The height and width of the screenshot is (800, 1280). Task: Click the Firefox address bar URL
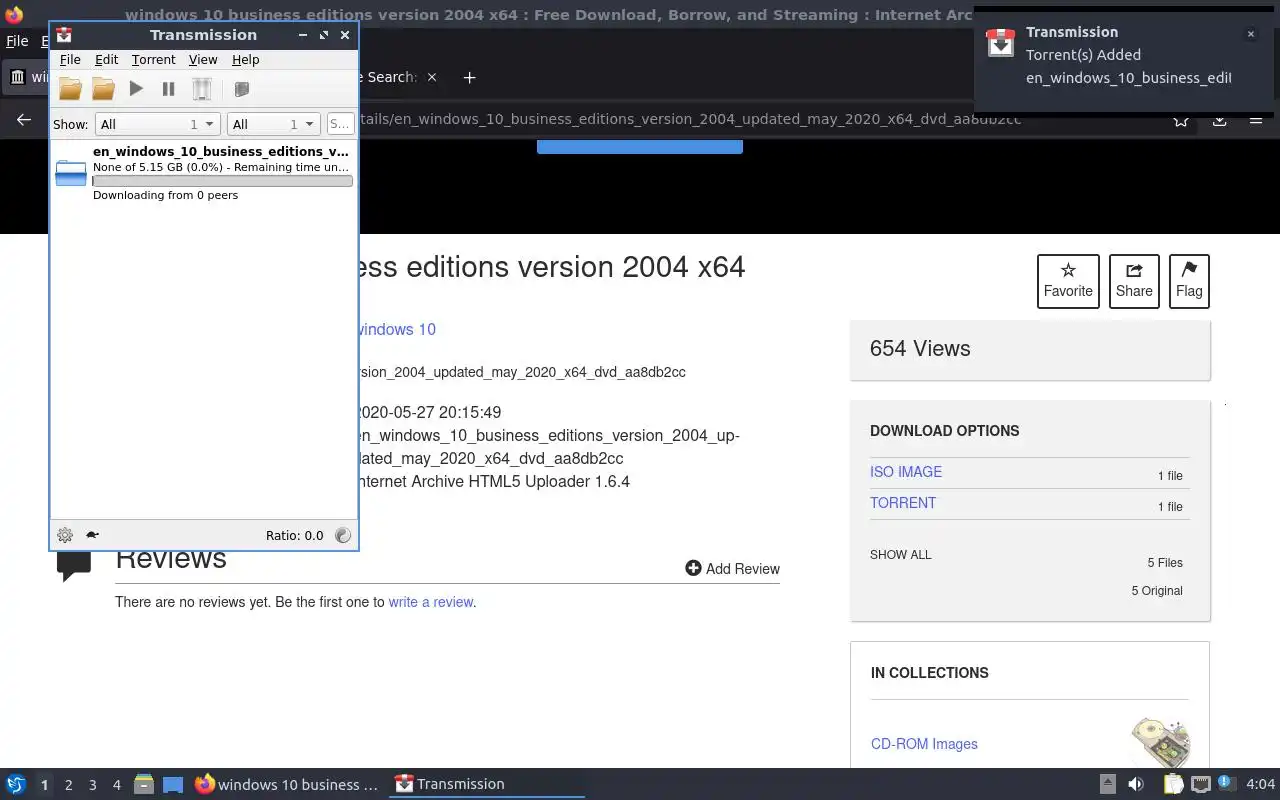690,119
